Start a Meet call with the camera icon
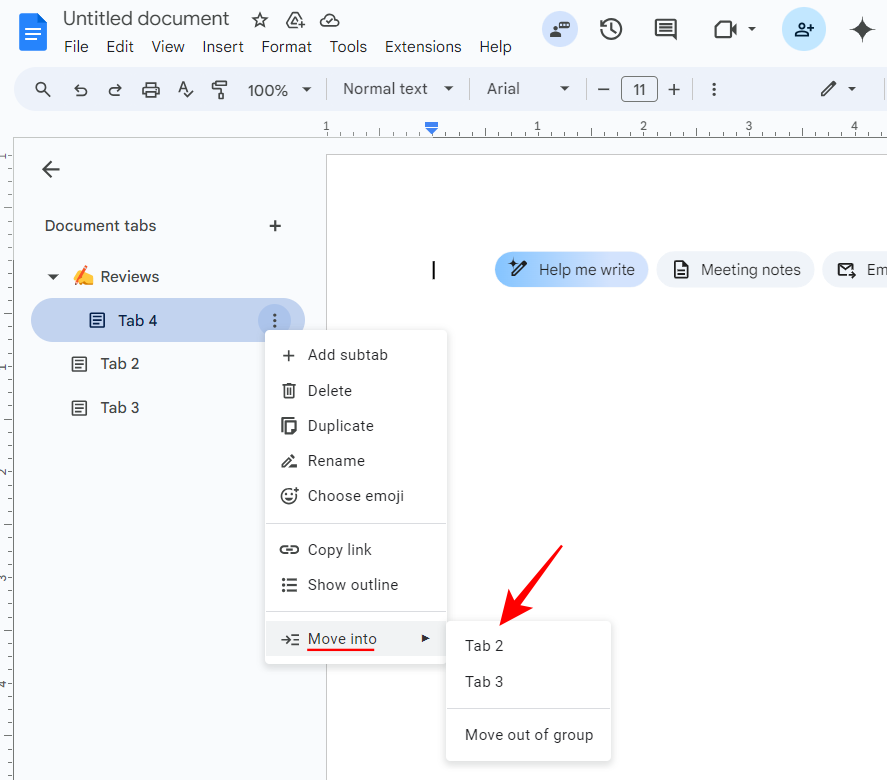This screenshot has width=887, height=780. point(725,29)
